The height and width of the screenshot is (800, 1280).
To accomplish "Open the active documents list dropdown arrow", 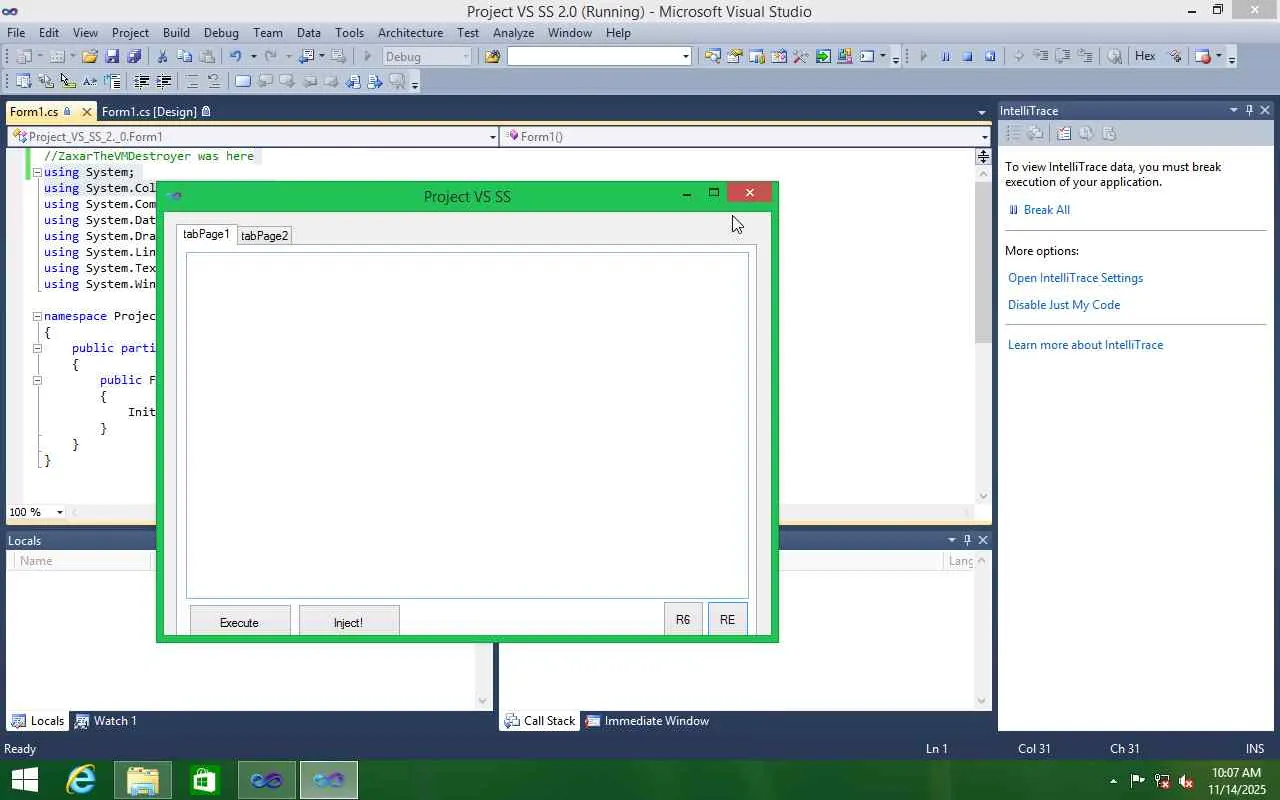I will 982,112.
